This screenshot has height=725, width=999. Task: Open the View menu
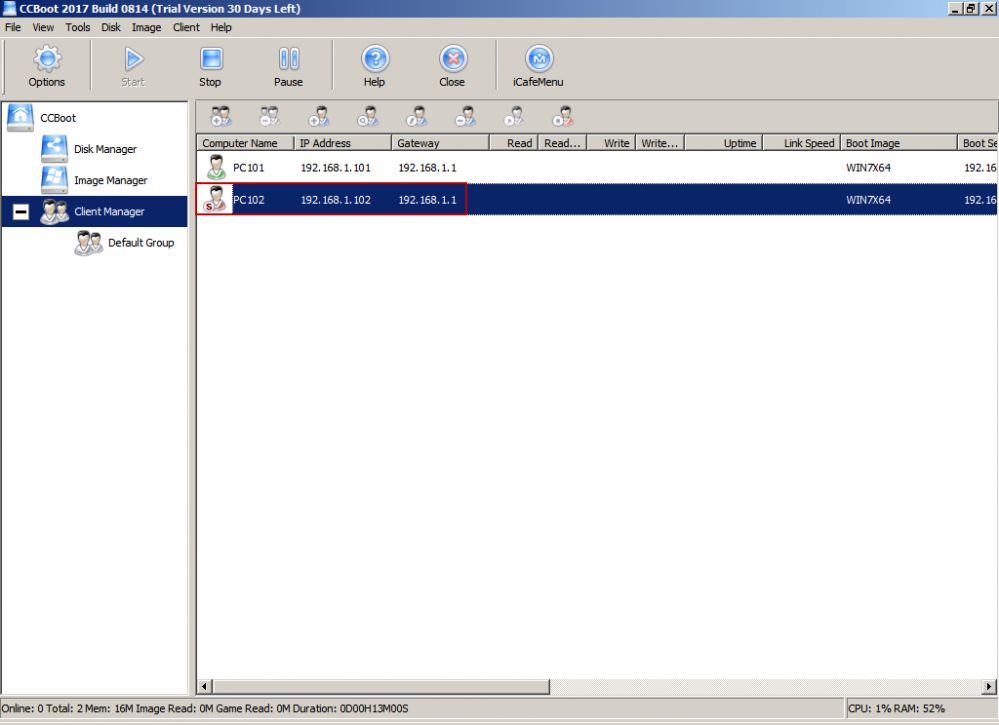click(43, 27)
